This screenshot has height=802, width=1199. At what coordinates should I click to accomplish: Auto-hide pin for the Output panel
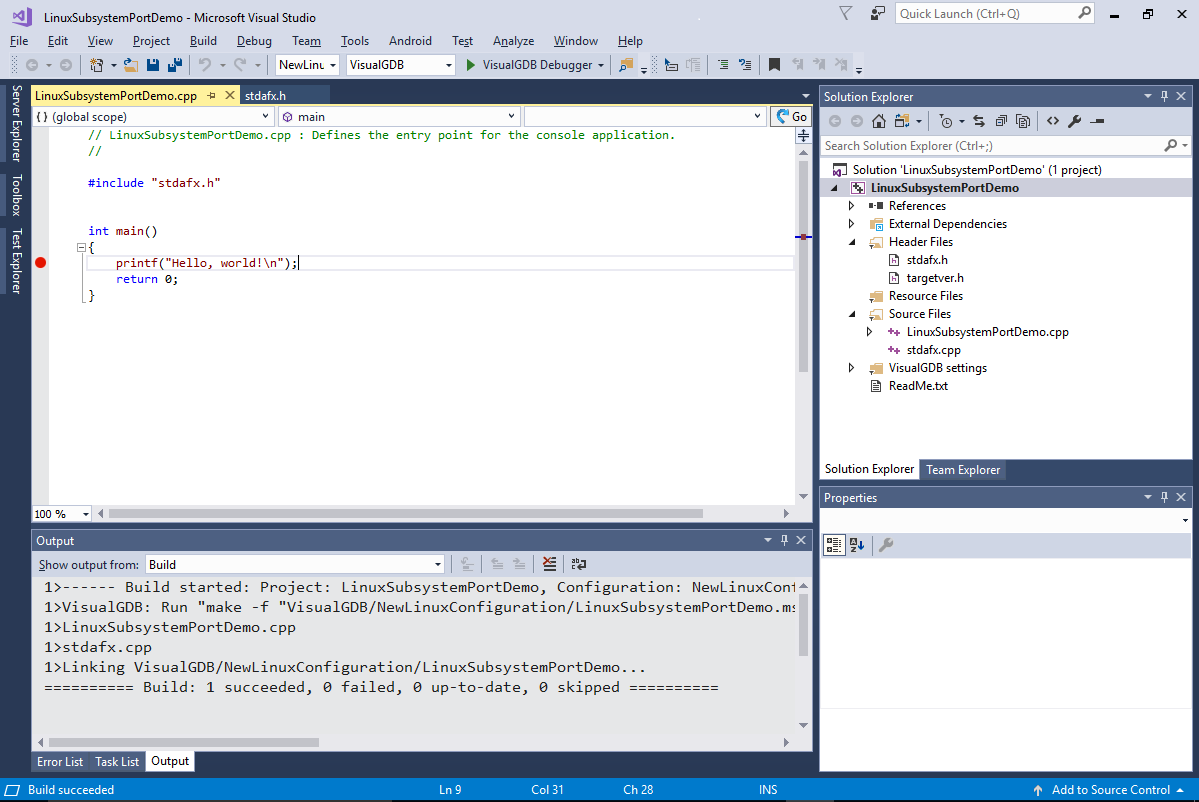coord(784,541)
